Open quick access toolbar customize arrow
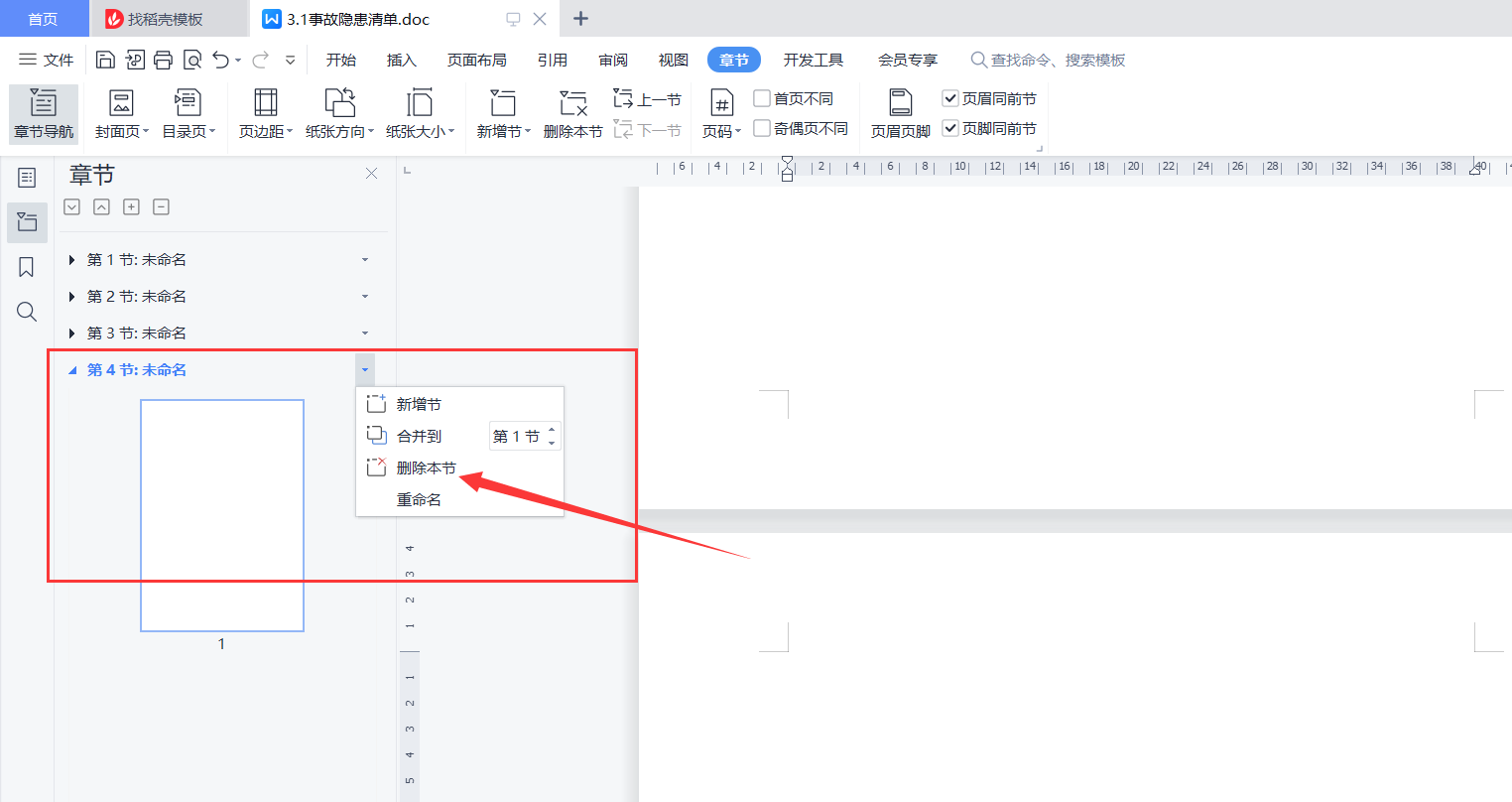1512x802 pixels. click(x=290, y=61)
